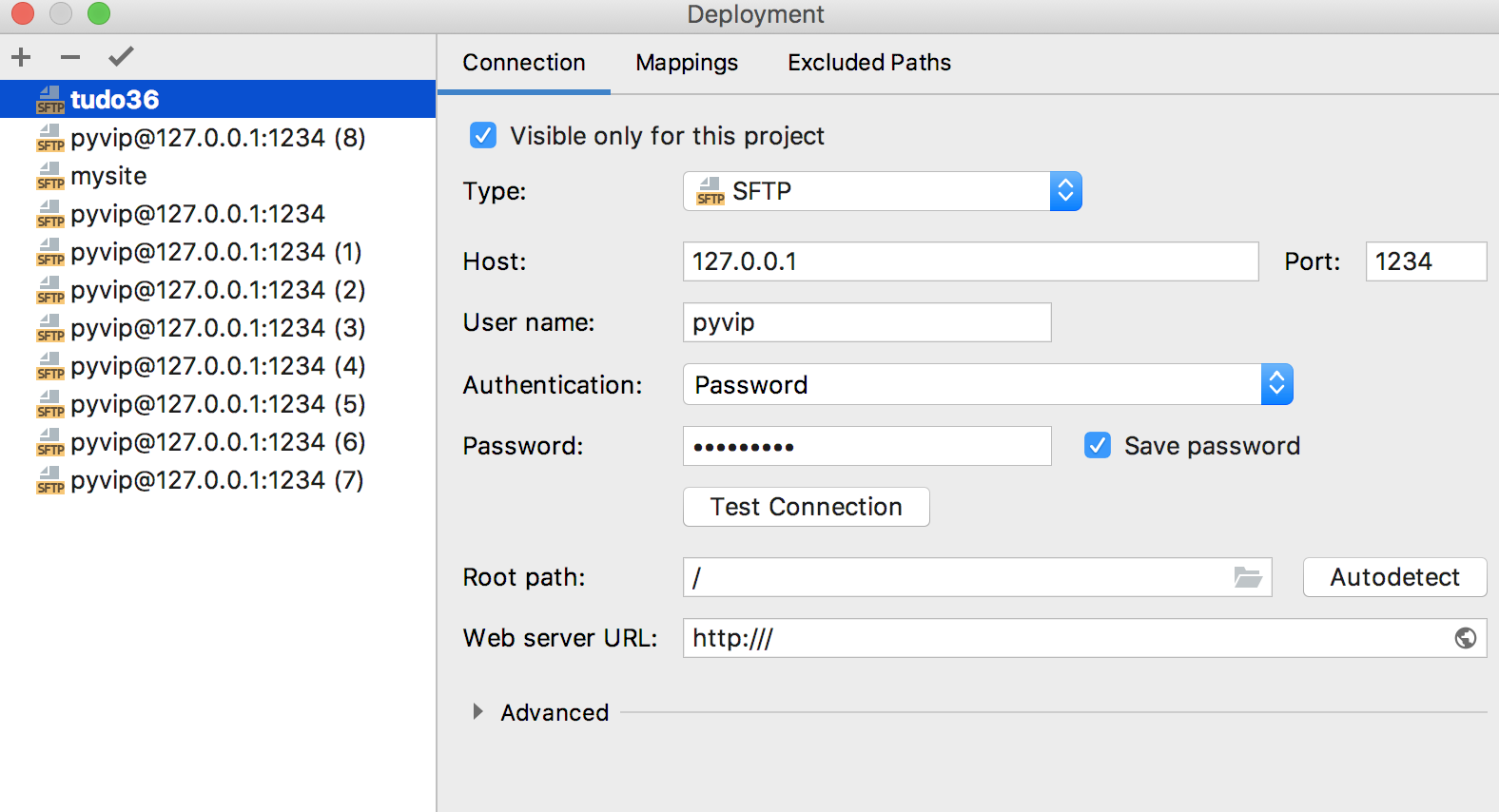Uncheck the Save password checkbox

click(x=1098, y=445)
